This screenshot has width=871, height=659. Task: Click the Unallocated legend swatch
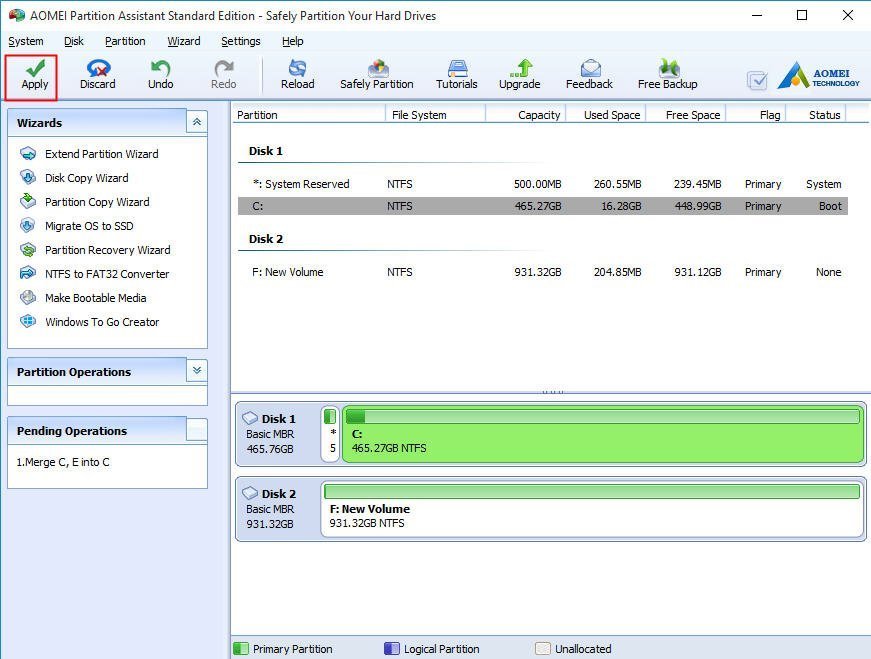[x=543, y=648]
